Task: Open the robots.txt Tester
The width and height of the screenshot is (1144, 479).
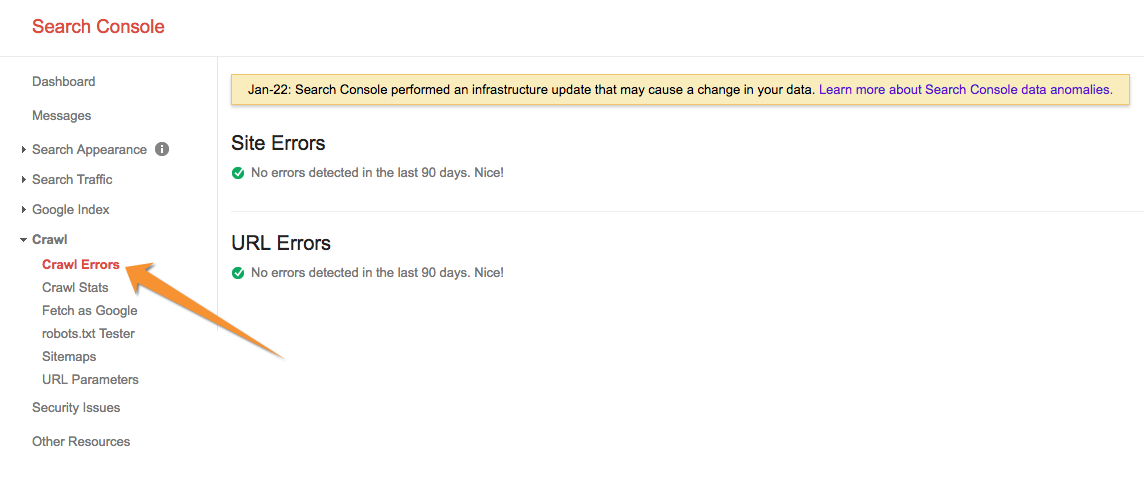Action: coord(88,334)
